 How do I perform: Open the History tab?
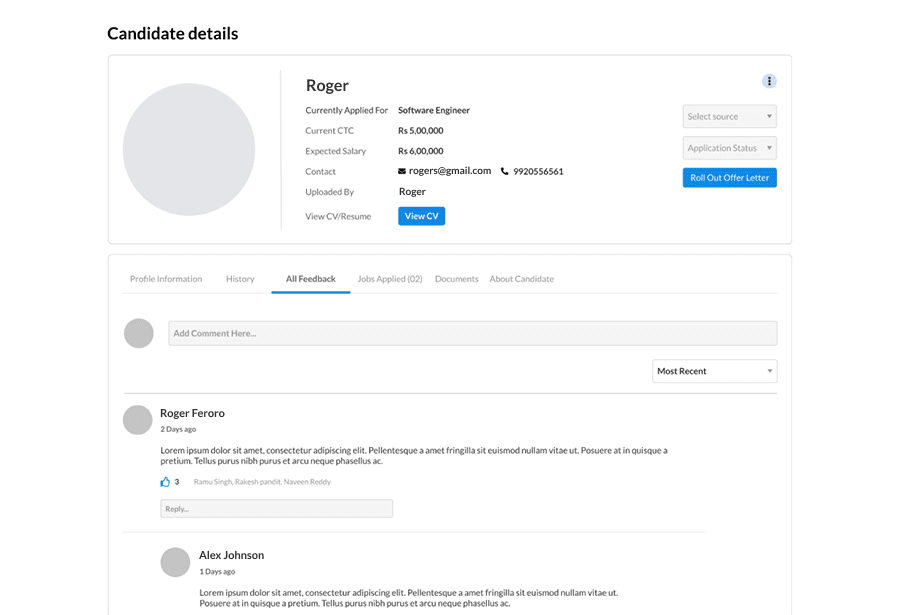click(240, 279)
